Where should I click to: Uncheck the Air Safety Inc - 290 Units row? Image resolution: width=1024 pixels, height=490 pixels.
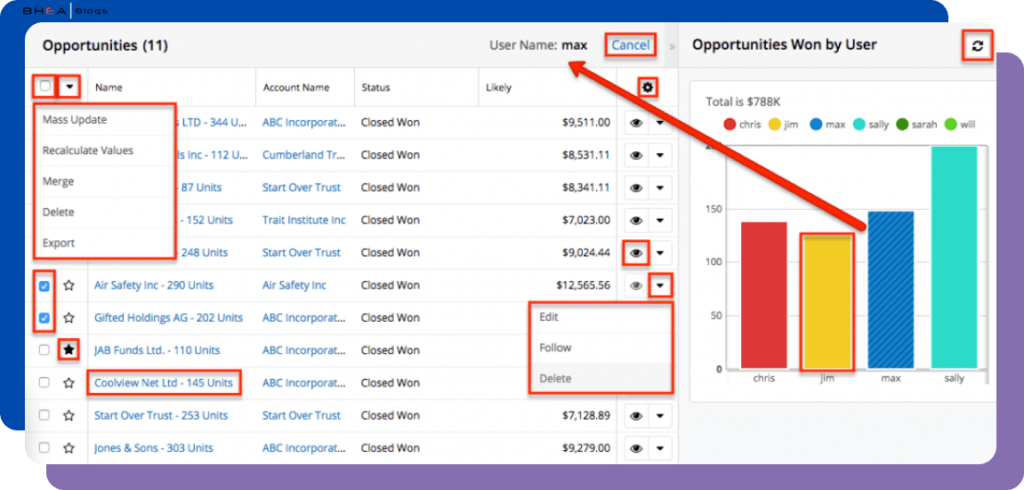pyautogui.click(x=44, y=286)
